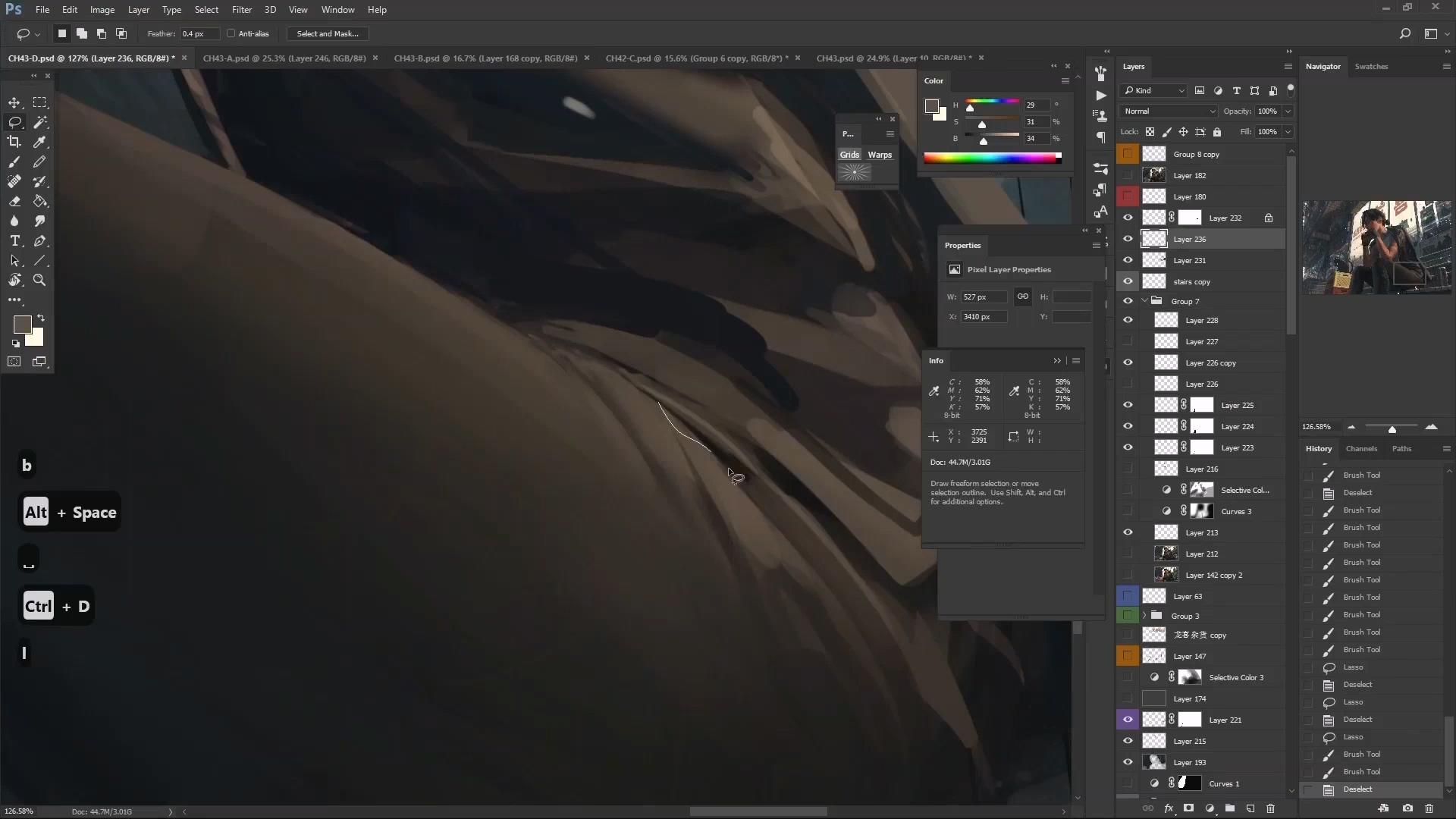Select the Crop tool
1456x819 pixels.
click(x=14, y=142)
